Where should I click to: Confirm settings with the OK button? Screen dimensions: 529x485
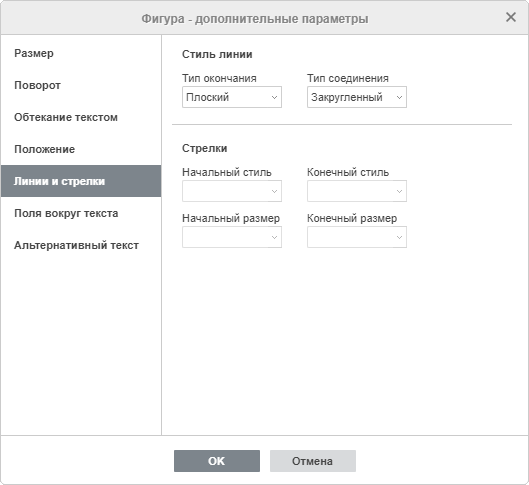[217, 461]
